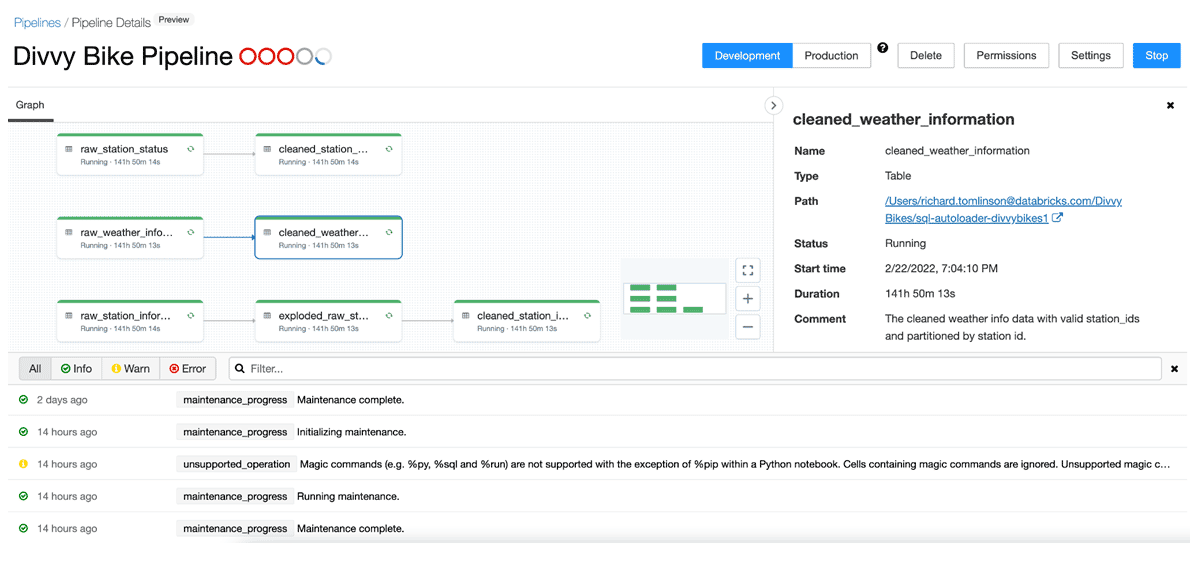
Task: Zoom out of the pipeline graph
Action: pyautogui.click(x=747, y=326)
